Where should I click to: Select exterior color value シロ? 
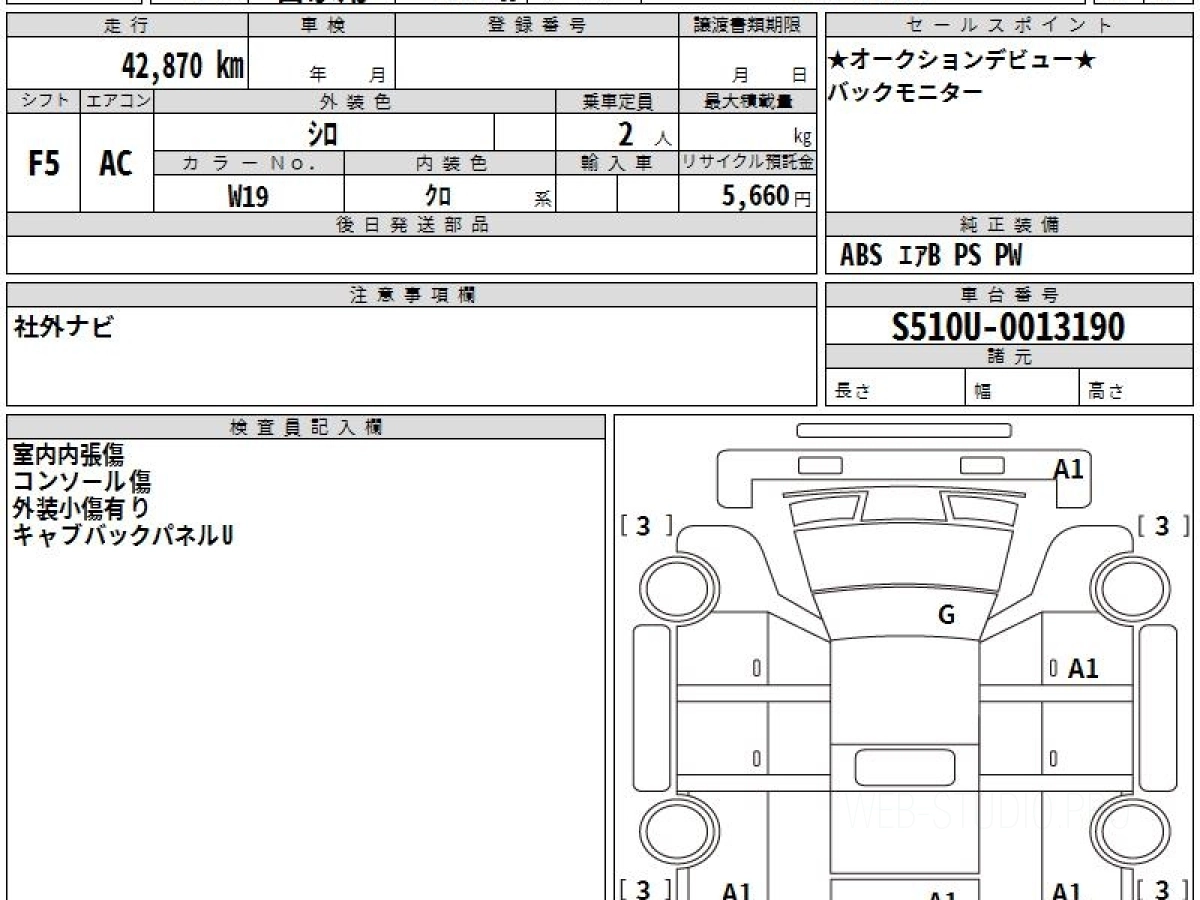point(322,132)
